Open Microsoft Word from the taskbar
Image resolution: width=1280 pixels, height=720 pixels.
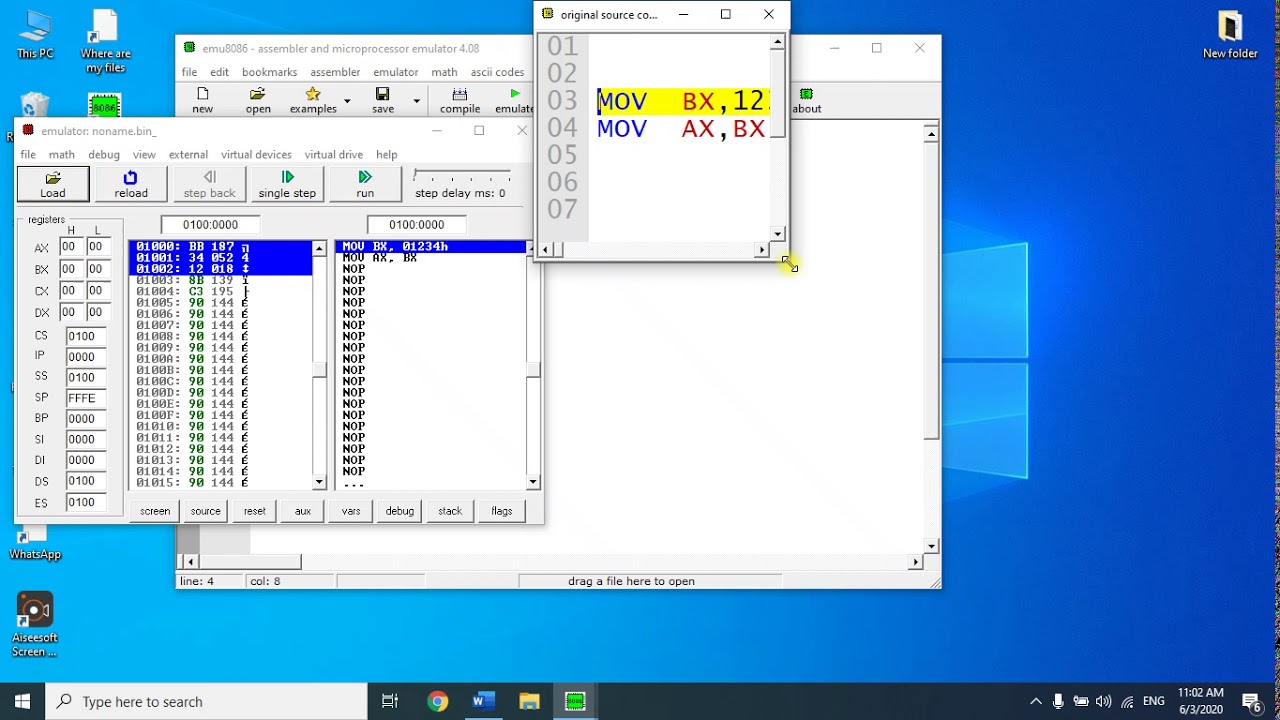[x=483, y=702]
